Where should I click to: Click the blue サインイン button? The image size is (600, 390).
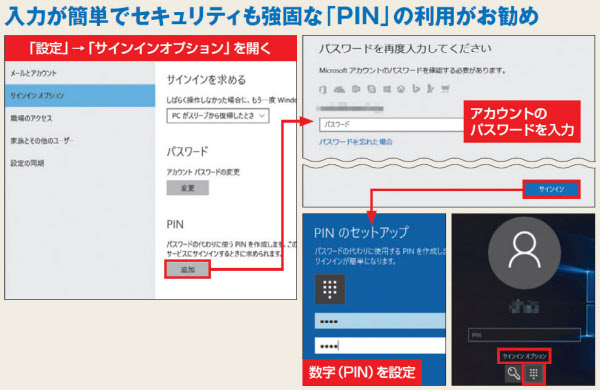[551, 189]
